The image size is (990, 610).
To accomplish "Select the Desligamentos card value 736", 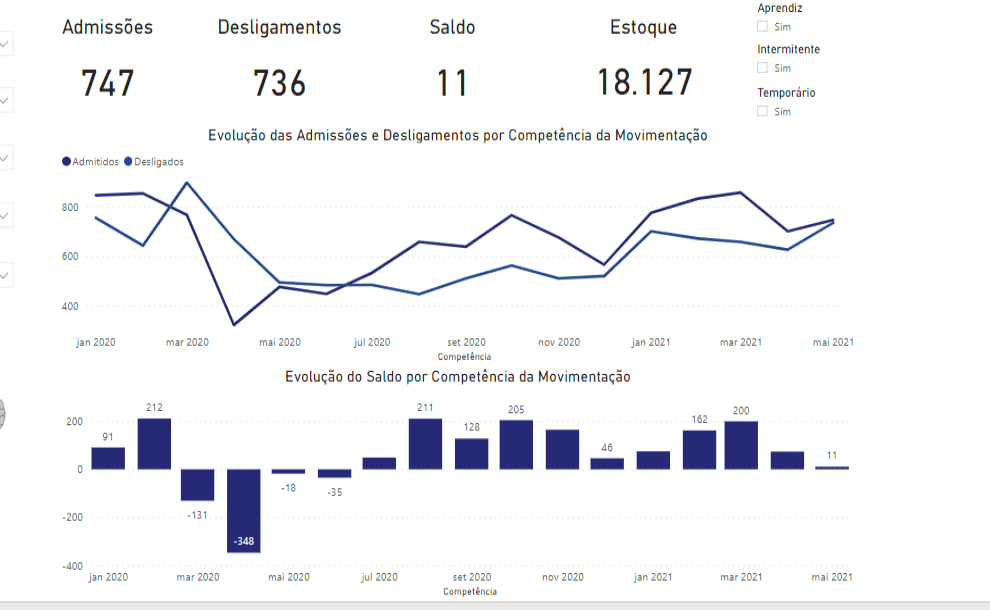I will point(279,83).
